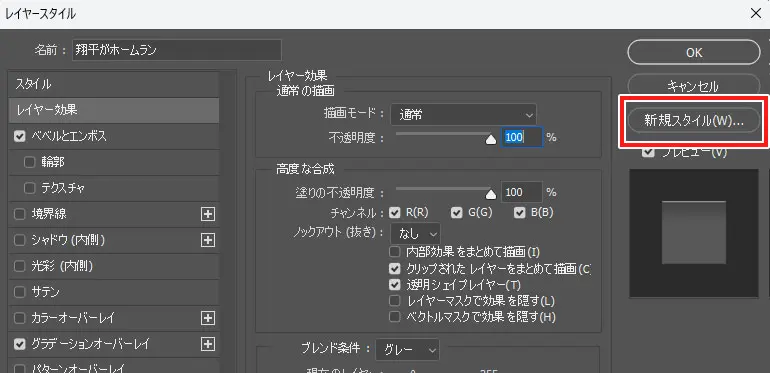This screenshot has width=770, height=373.
Task: Enable レイヤーマスクで効果を隠す(L) checkbox
Action: point(394,300)
